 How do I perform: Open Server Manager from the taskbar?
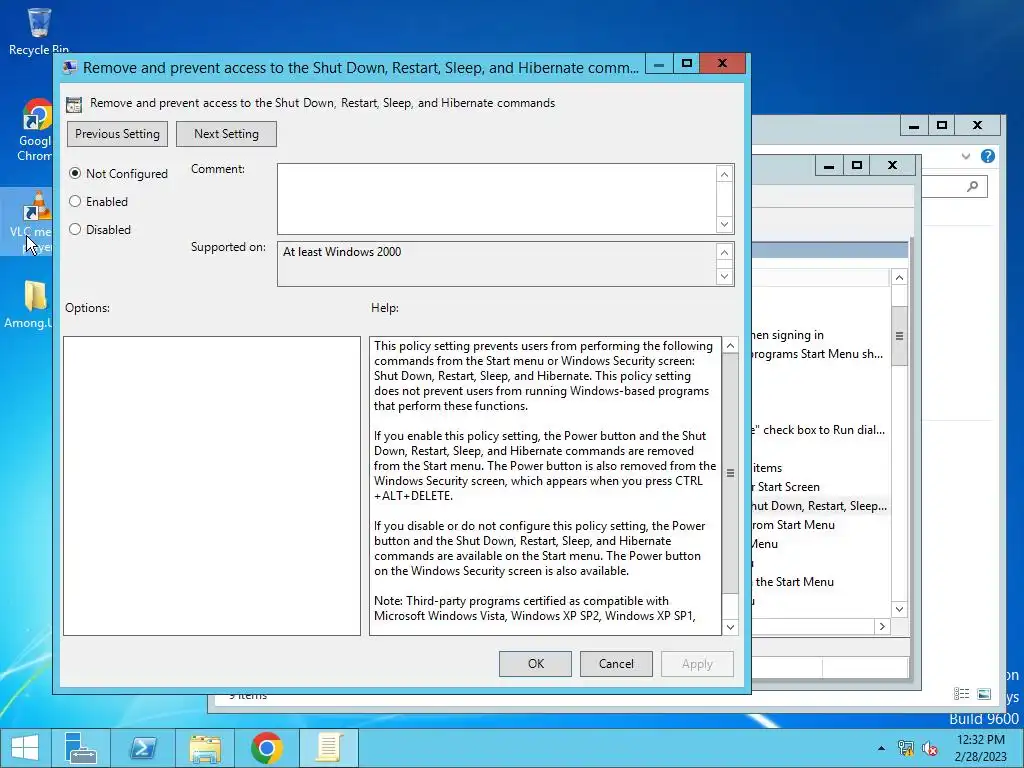pyautogui.click(x=80, y=748)
